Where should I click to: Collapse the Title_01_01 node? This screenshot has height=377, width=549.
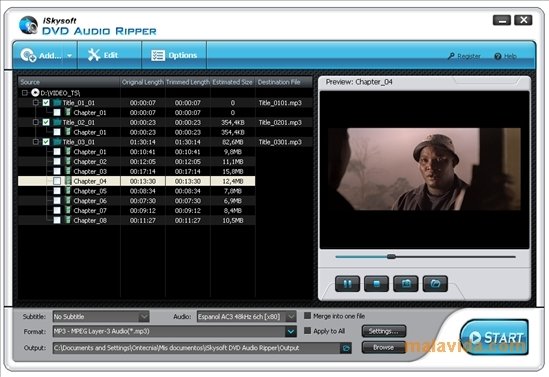[36, 103]
